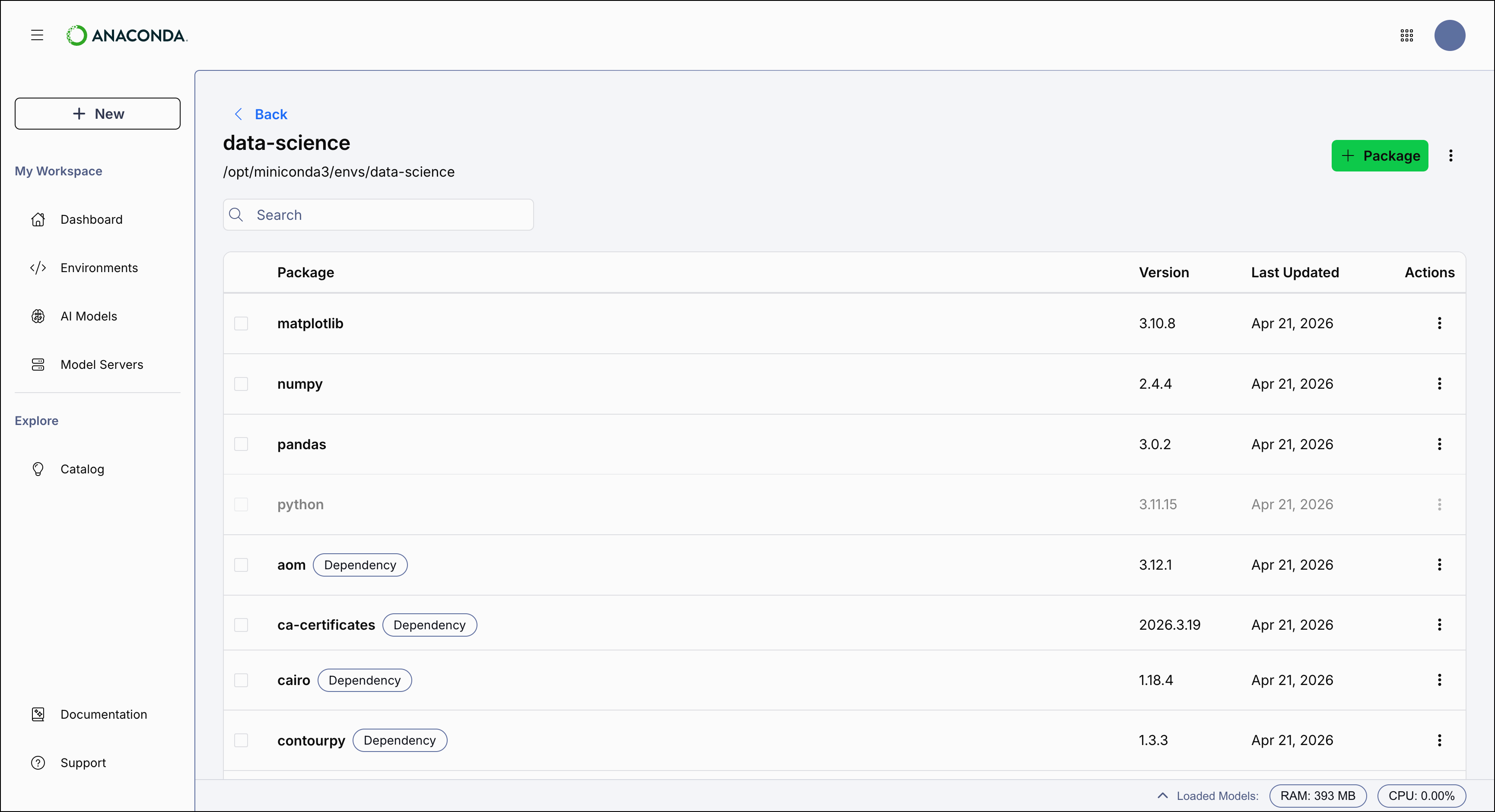Click Loaded Models label
1495x812 pixels.
(x=1218, y=796)
